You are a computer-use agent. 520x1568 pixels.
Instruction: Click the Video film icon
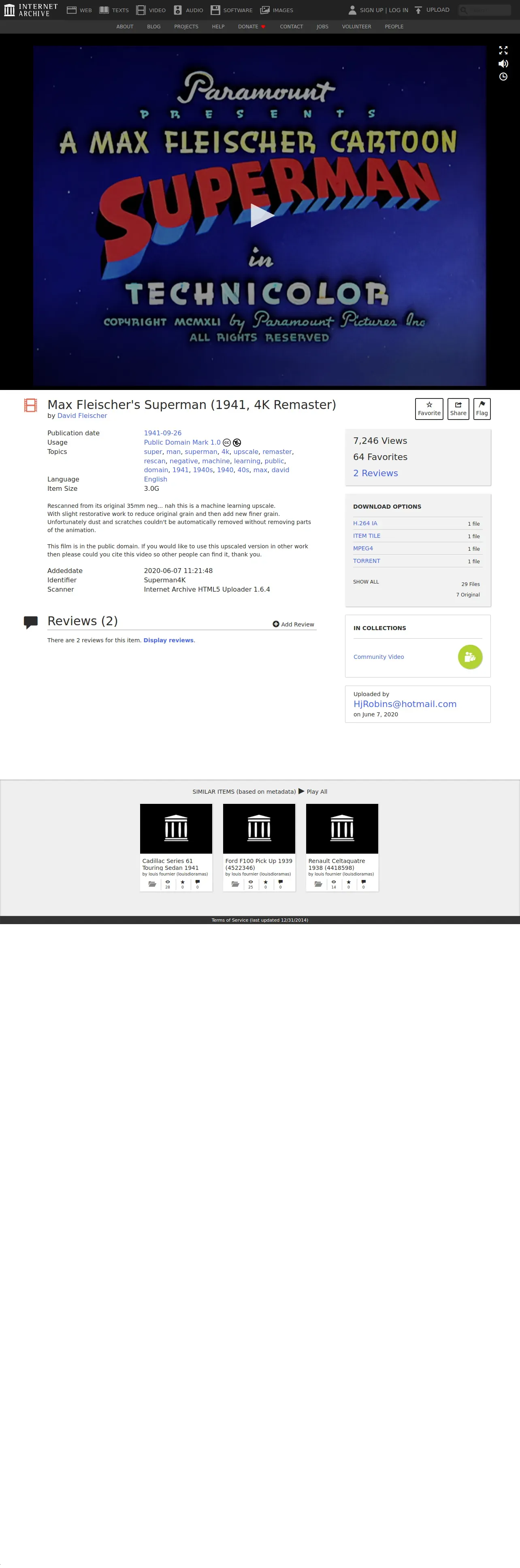click(x=141, y=10)
